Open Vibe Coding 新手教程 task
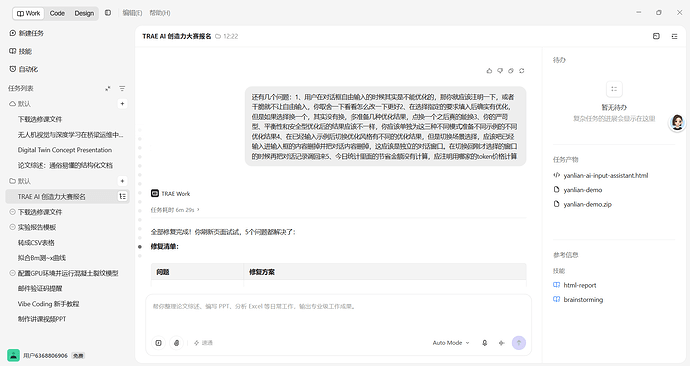 coord(48,304)
